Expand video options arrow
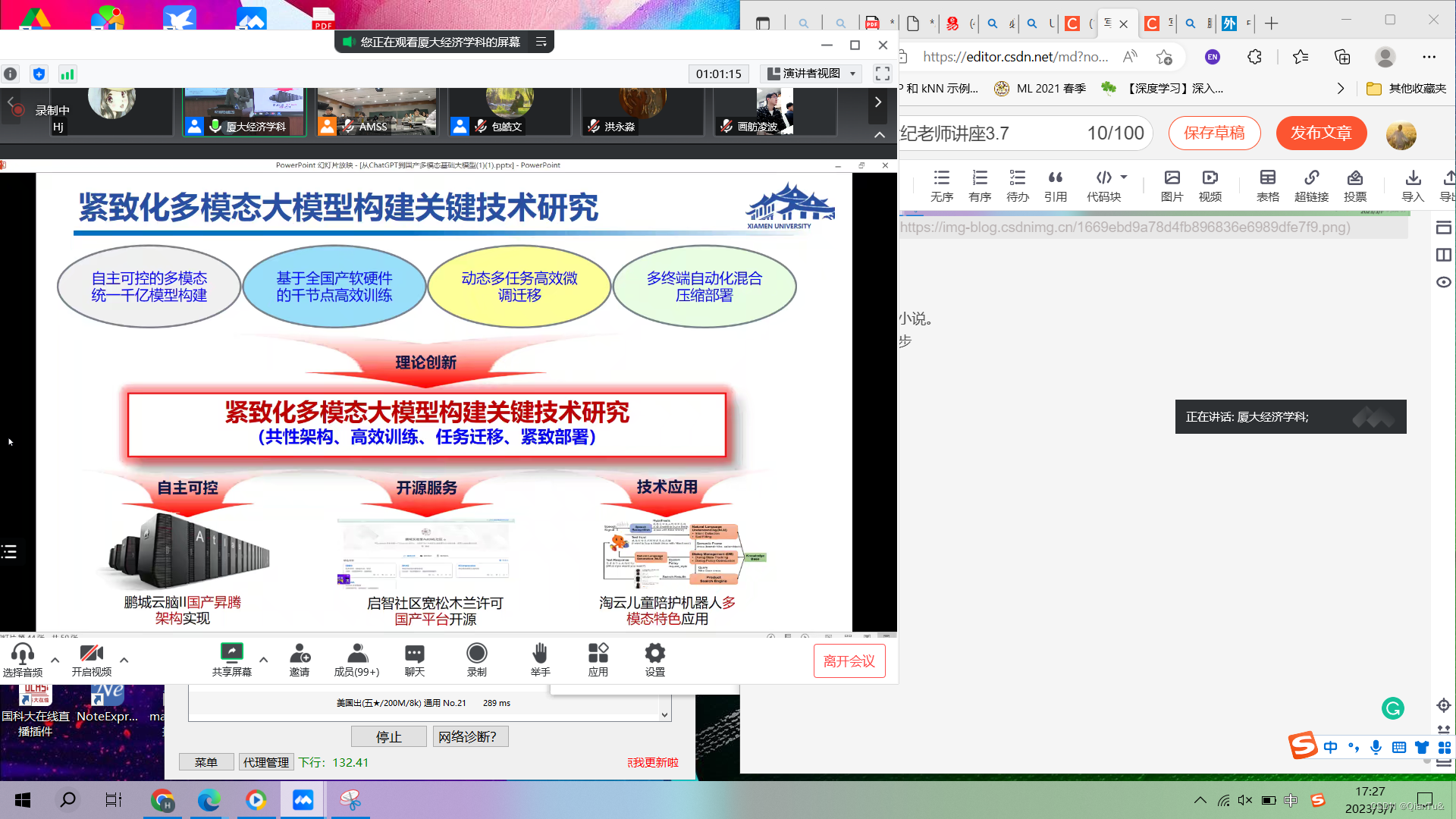This screenshot has width=1456, height=819. coord(124,660)
